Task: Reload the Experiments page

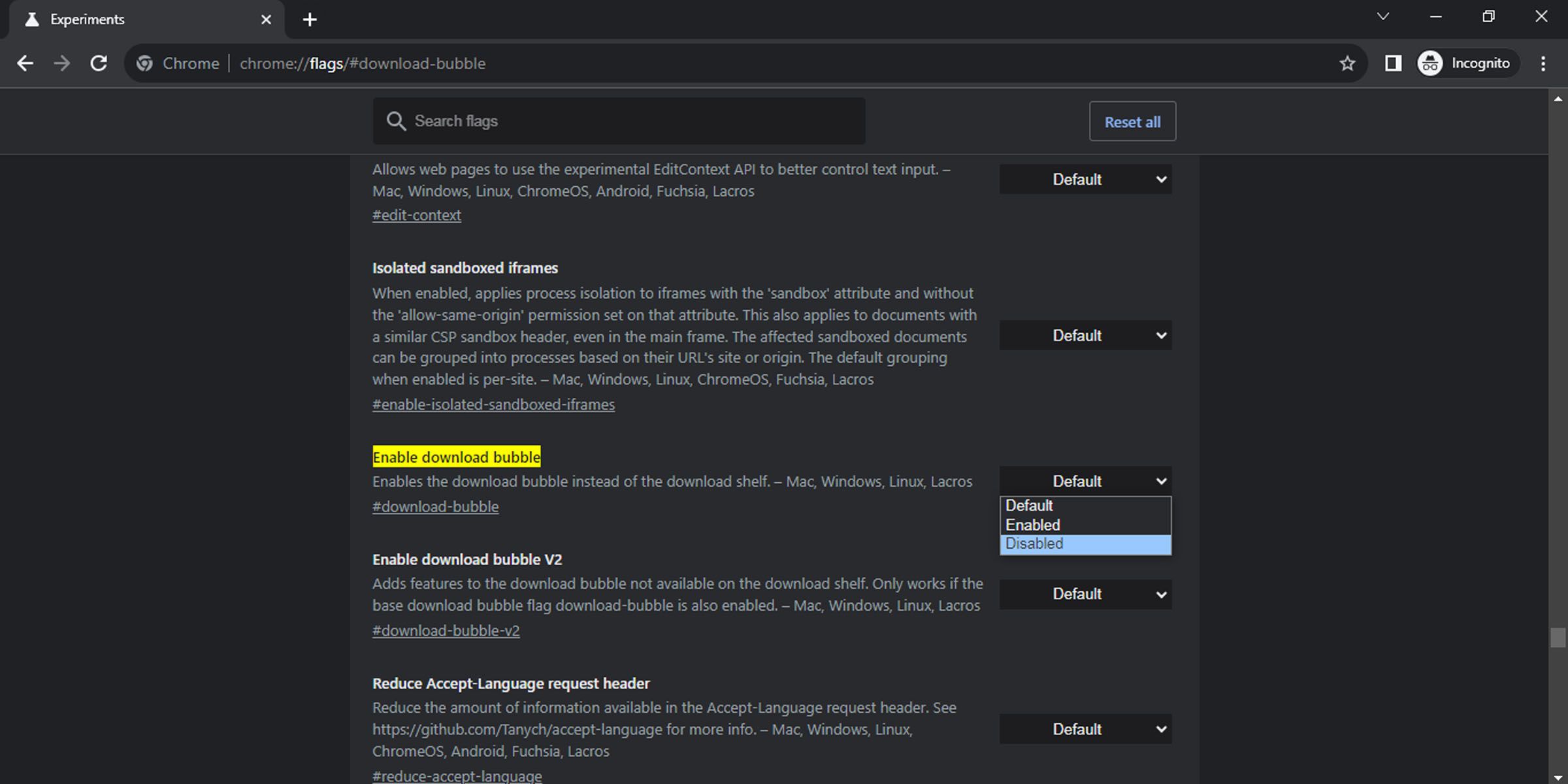Action: [99, 63]
